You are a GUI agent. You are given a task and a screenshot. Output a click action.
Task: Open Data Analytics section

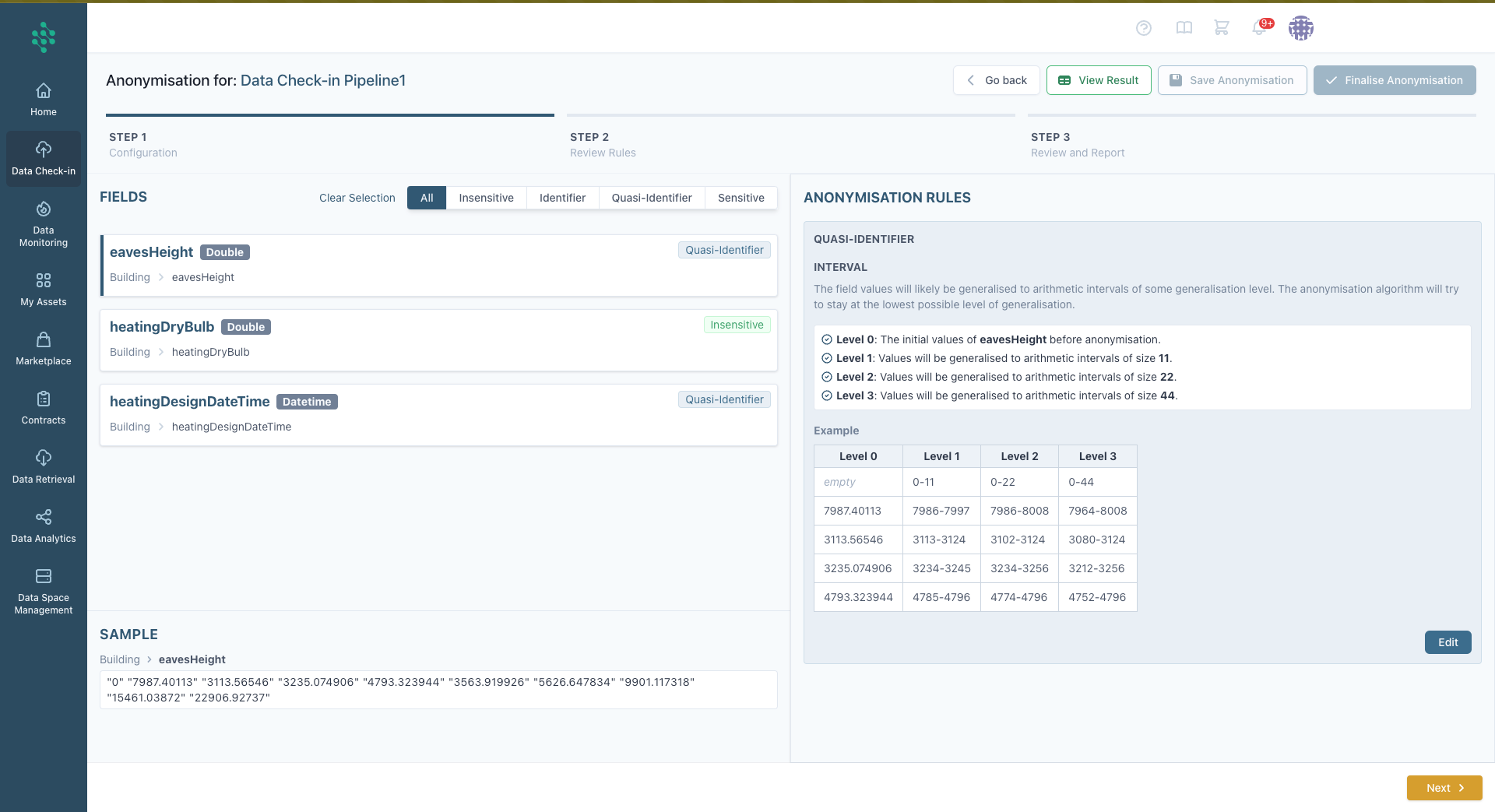(x=44, y=526)
